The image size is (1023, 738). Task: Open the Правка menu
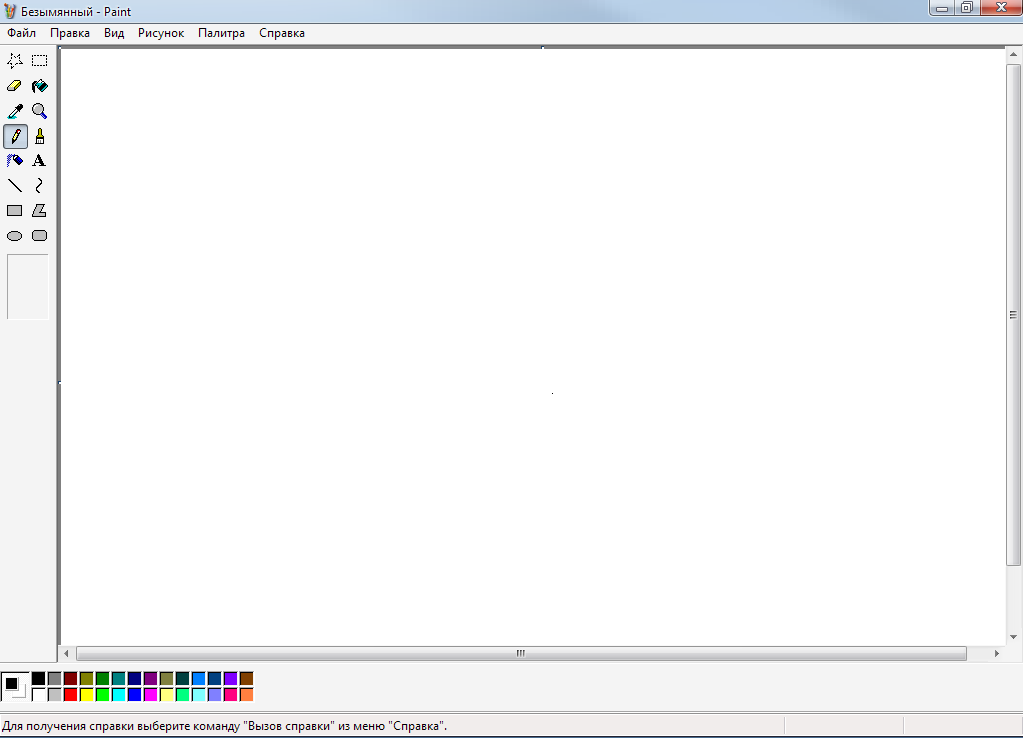pyautogui.click(x=70, y=33)
